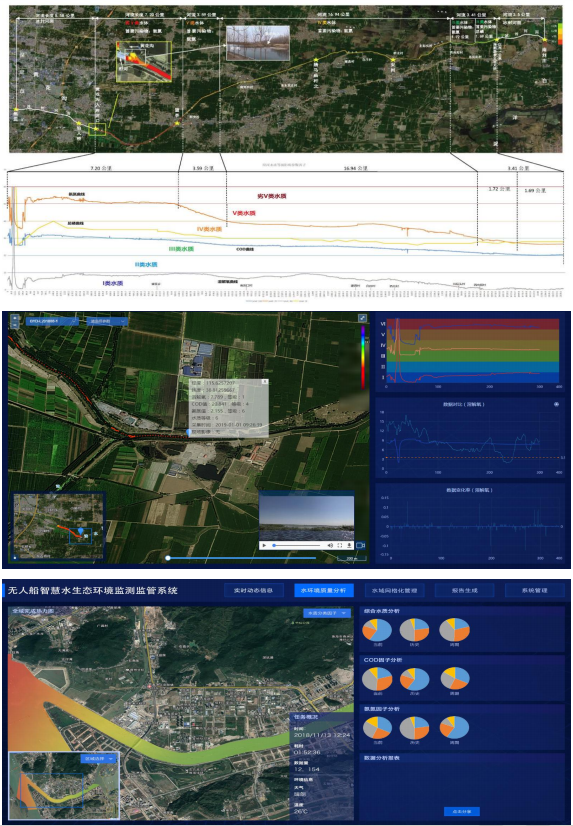Click the blue button in data analysis panel

pyautogui.click(x=461, y=811)
